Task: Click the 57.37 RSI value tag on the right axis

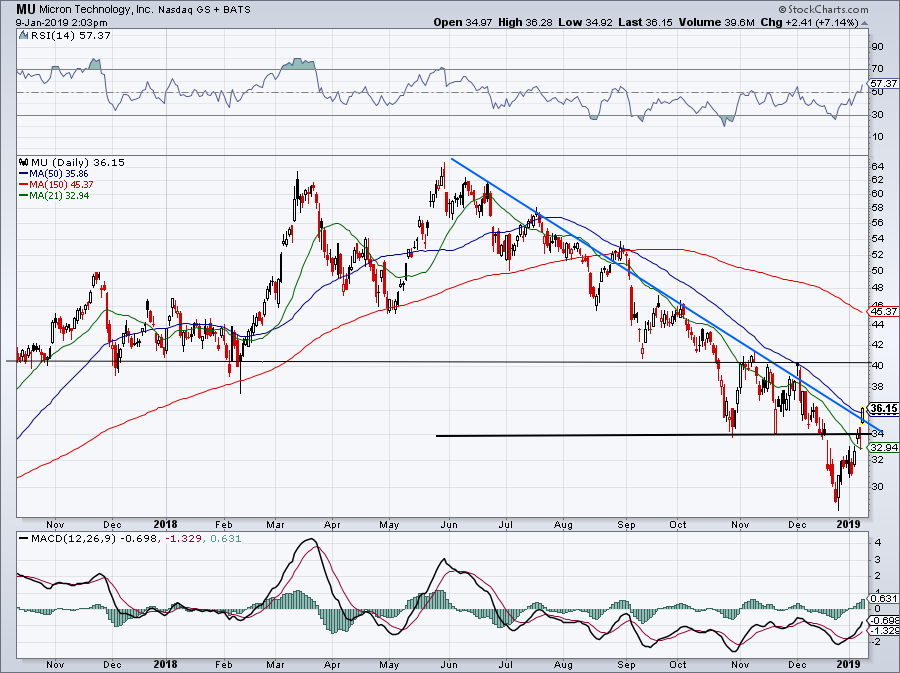Action: click(884, 84)
